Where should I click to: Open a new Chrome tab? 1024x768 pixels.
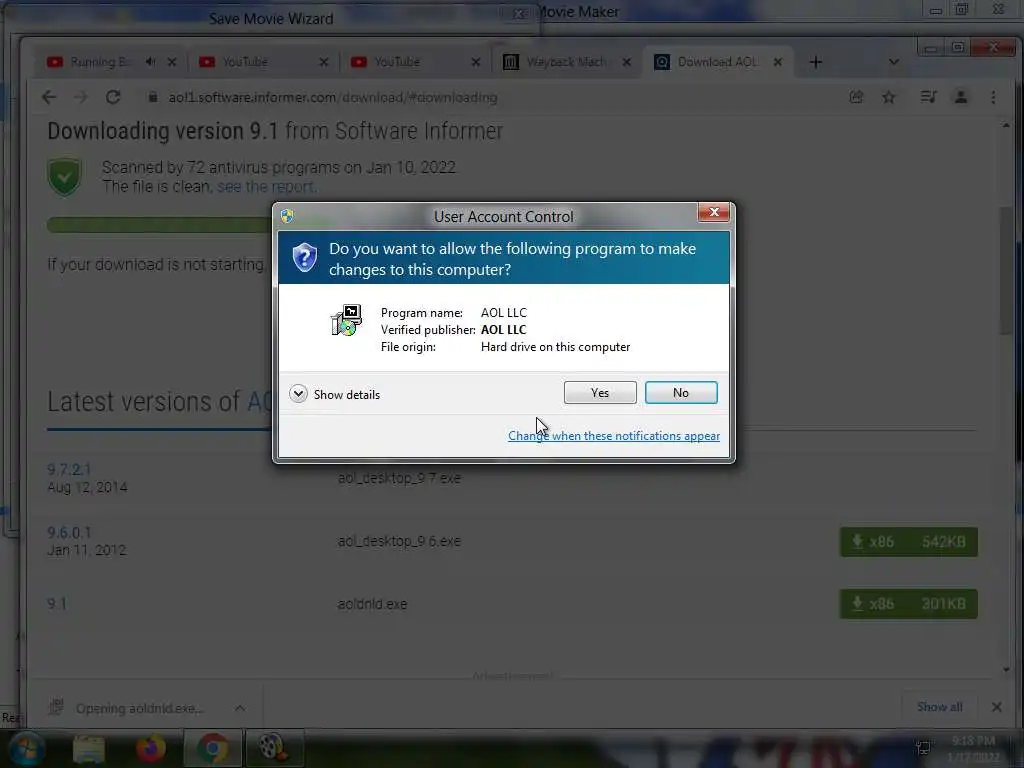[816, 62]
